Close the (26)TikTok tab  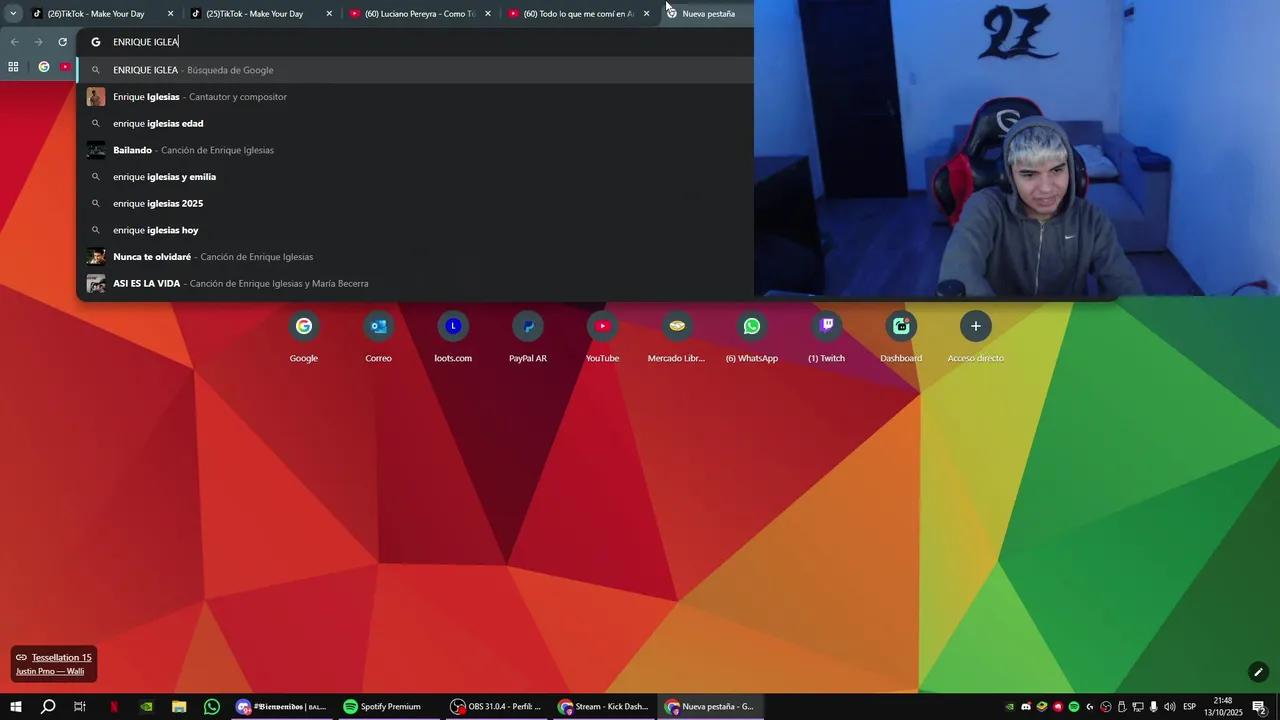170,14
